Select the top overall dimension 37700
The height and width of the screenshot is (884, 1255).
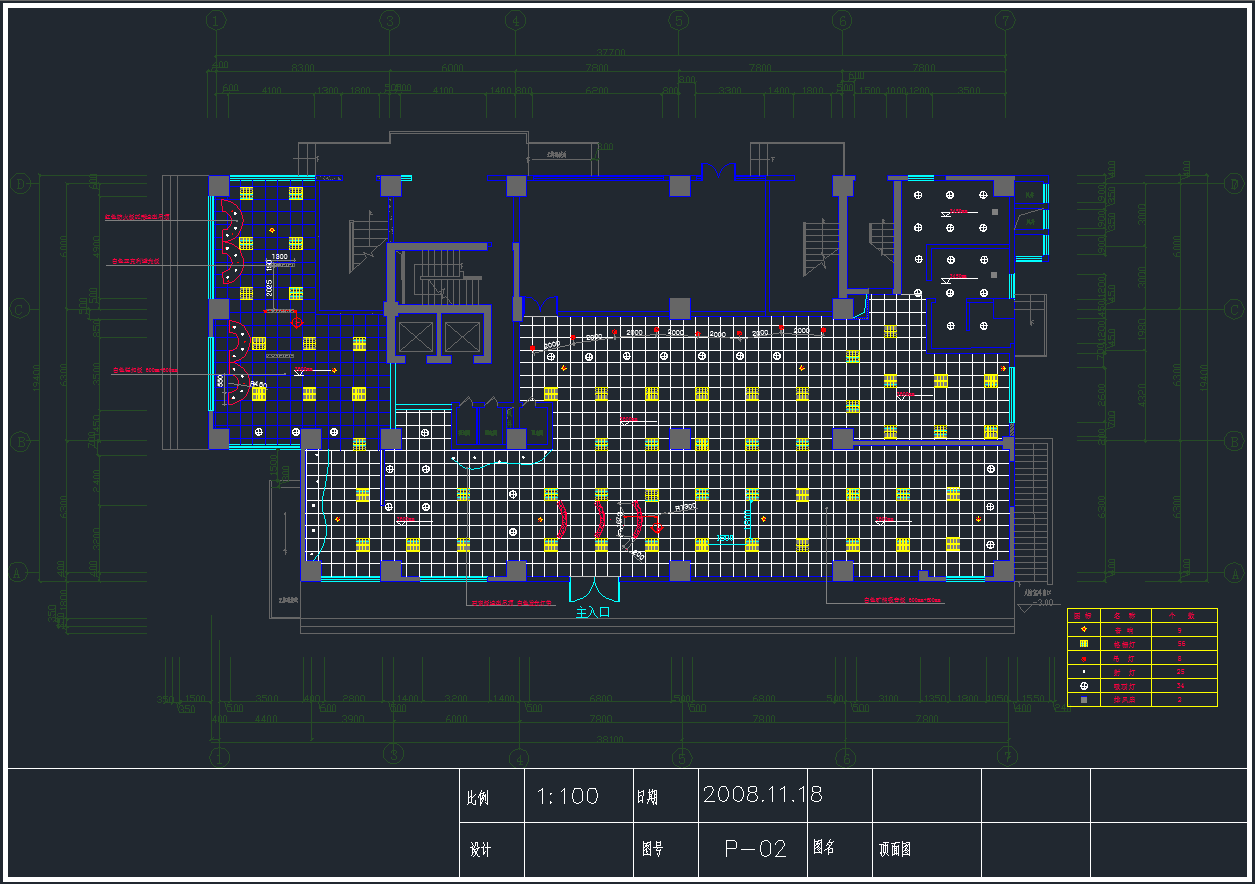(611, 53)
